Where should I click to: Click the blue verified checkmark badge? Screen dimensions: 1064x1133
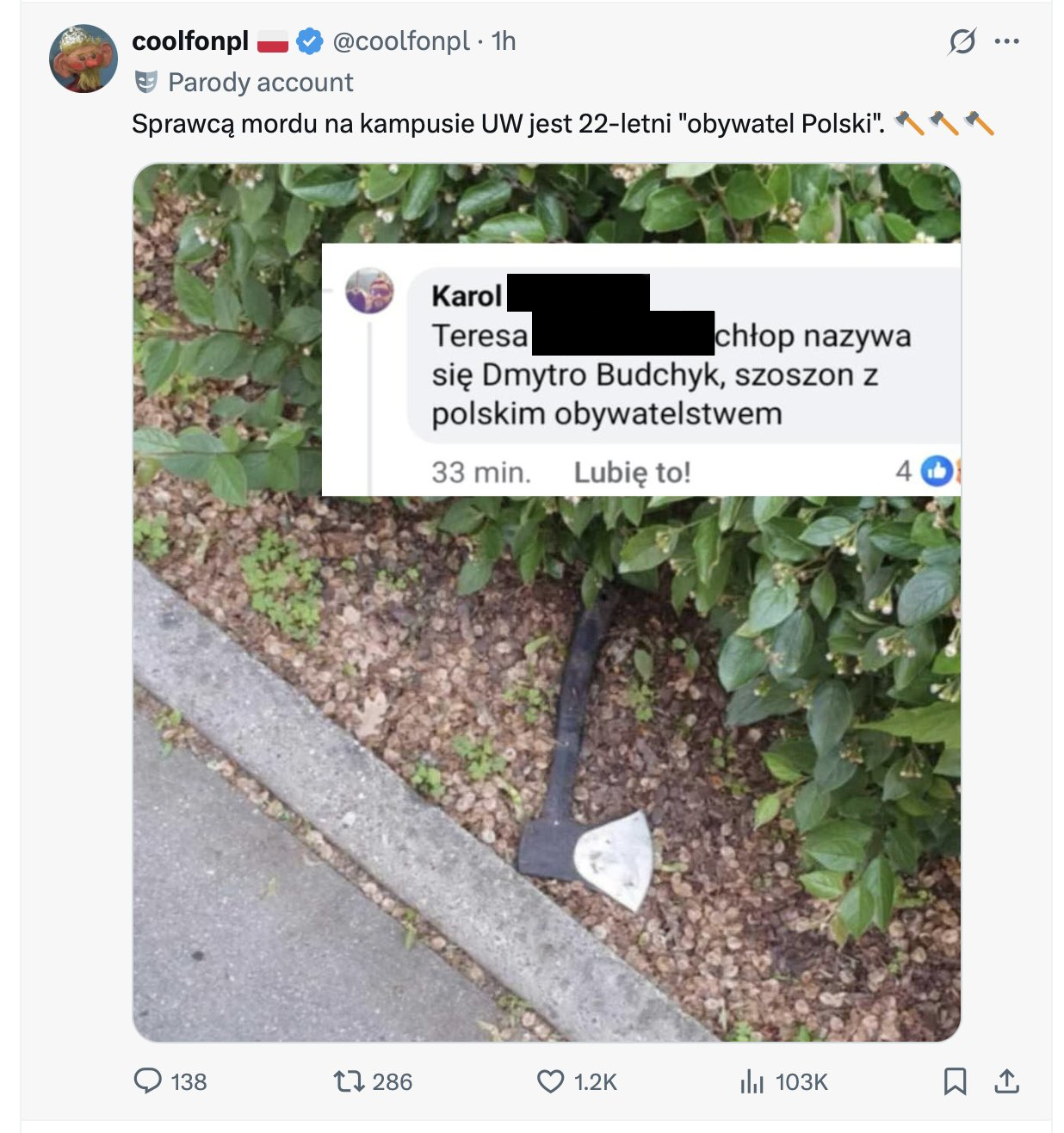pyautogui.click(x=309, y=40)
